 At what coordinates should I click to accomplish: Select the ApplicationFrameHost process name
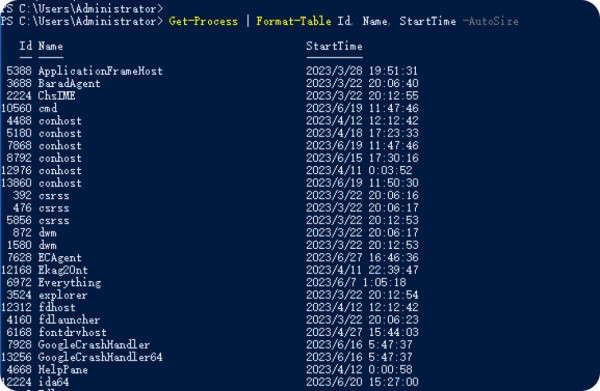point(100,71)
